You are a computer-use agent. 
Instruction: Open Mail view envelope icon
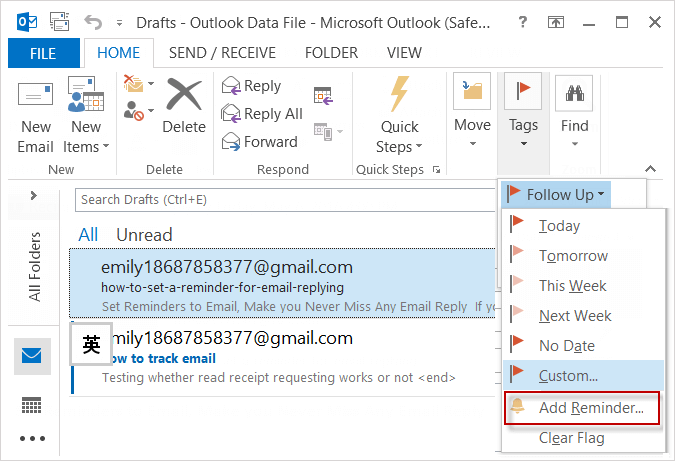pyautogui.click(x=32, y=356)
